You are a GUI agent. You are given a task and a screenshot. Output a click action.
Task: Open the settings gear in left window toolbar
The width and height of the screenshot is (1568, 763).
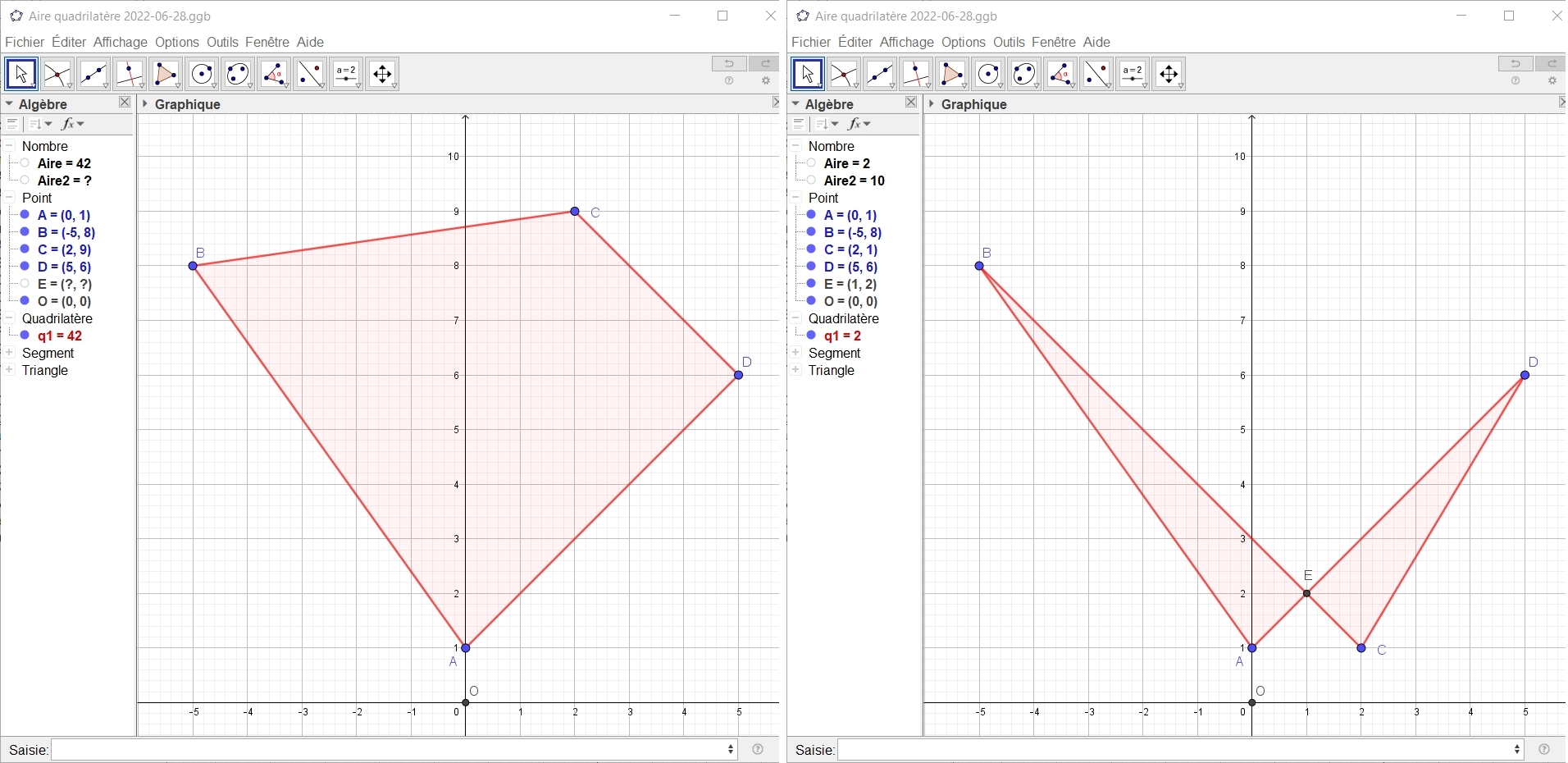[x=766, y=81]
